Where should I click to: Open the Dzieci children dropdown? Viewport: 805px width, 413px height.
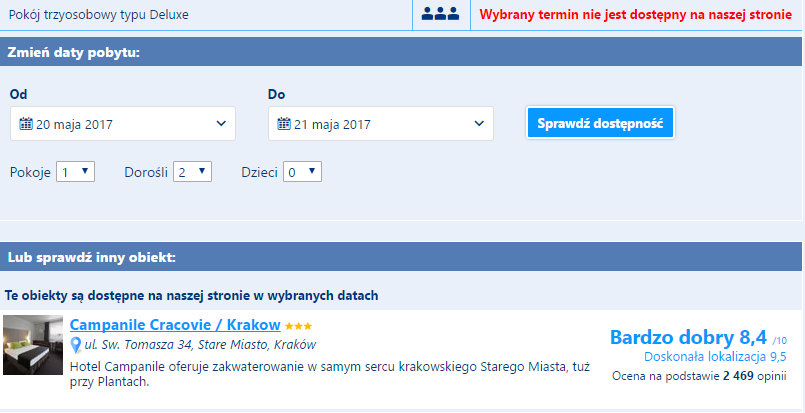point(302,172)
